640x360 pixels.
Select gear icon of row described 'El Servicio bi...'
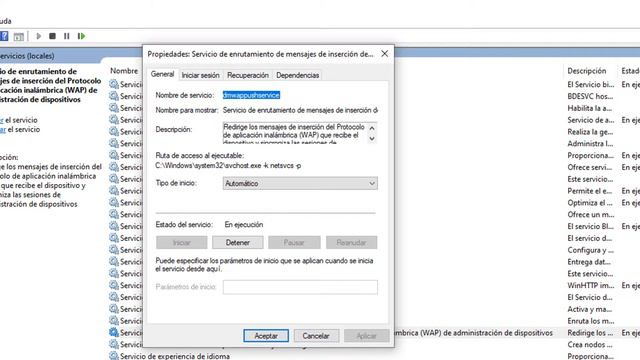[114, 84]
